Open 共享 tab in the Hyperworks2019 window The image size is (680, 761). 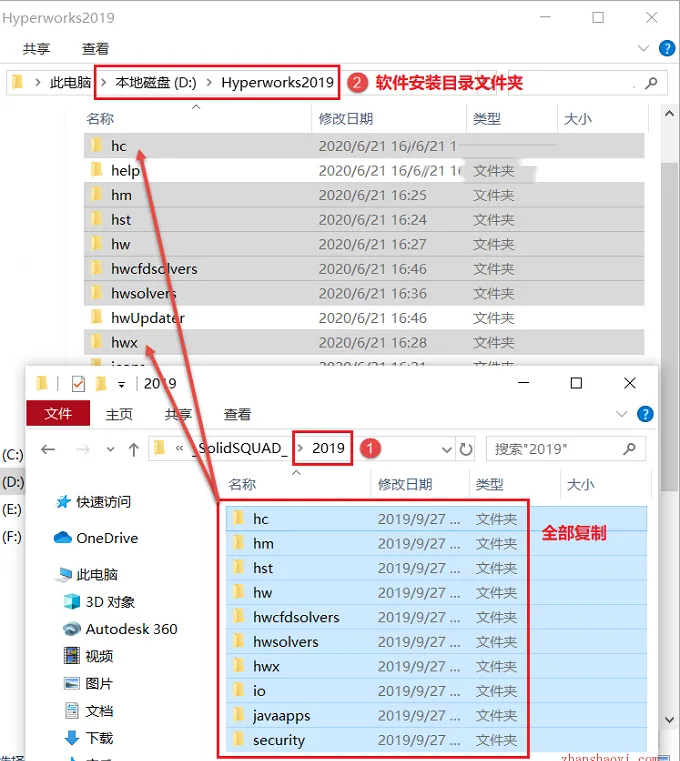(36, 49)
